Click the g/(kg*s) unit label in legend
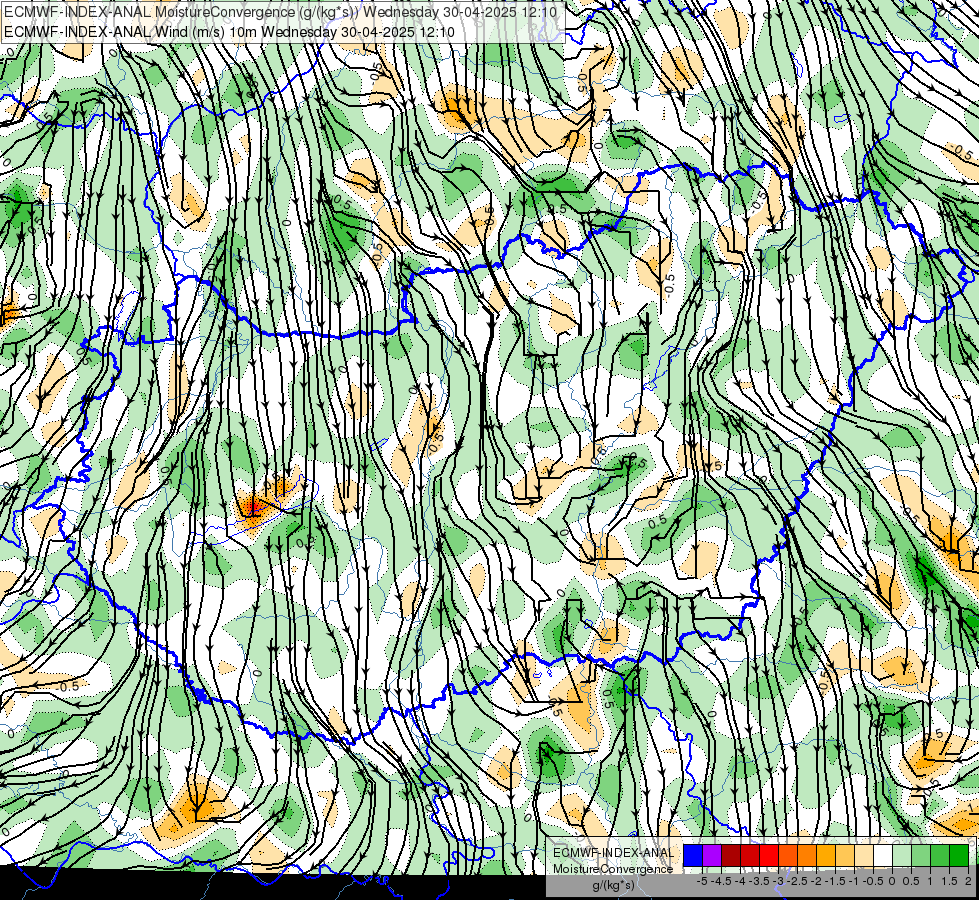The height and width of the screenshot is (900, 979). (614, 886)
